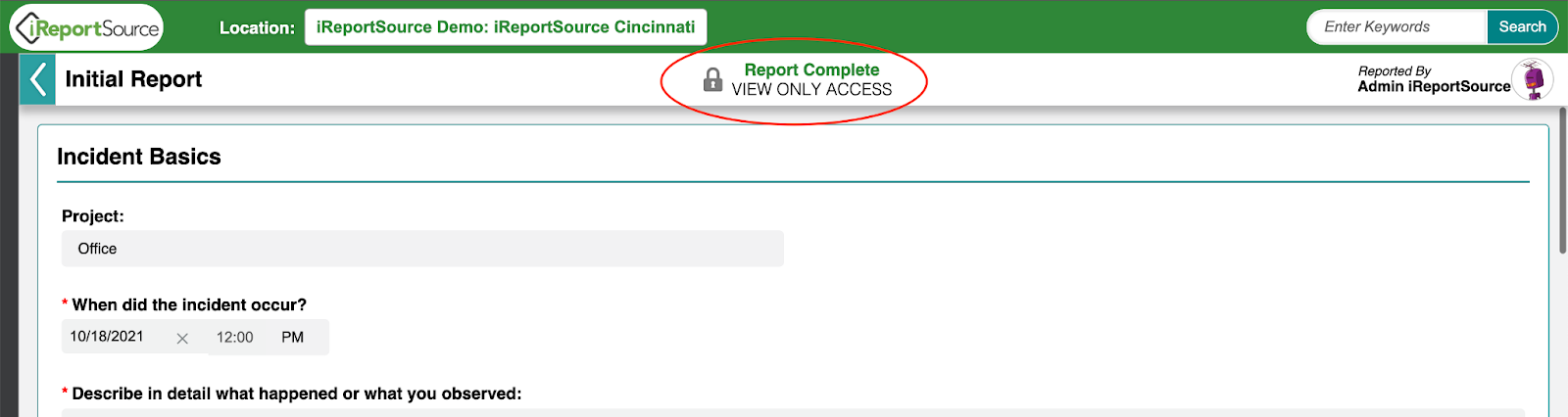Click the iReportSource logo
This screenshot has width=1568, height=417.
[x=86, y=27]
